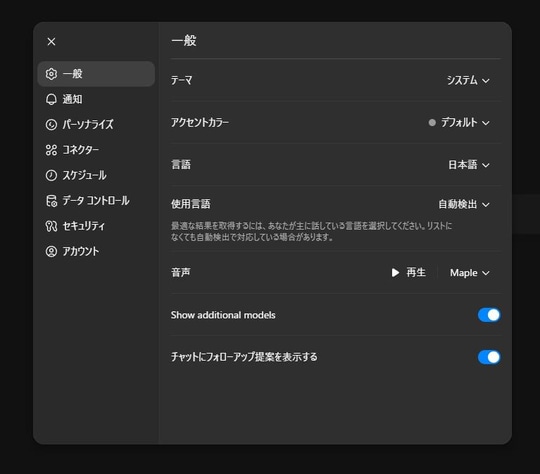Switch to the セキュリティ settings tab
540x474 pixels.
click(x=96, y=226)
